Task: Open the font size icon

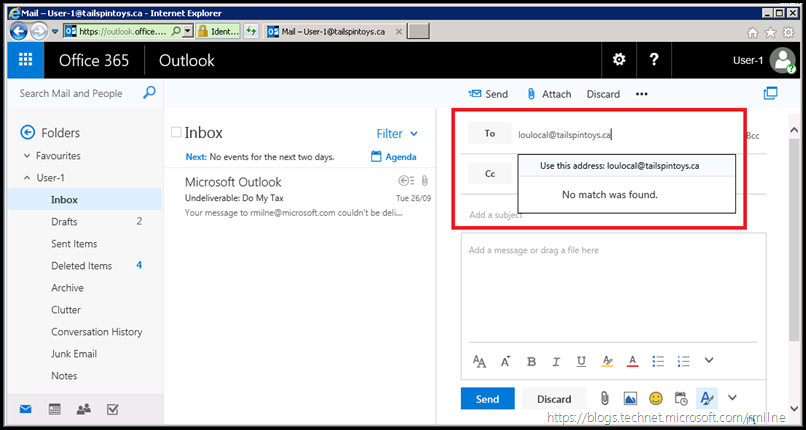Action: click(479, 361)
